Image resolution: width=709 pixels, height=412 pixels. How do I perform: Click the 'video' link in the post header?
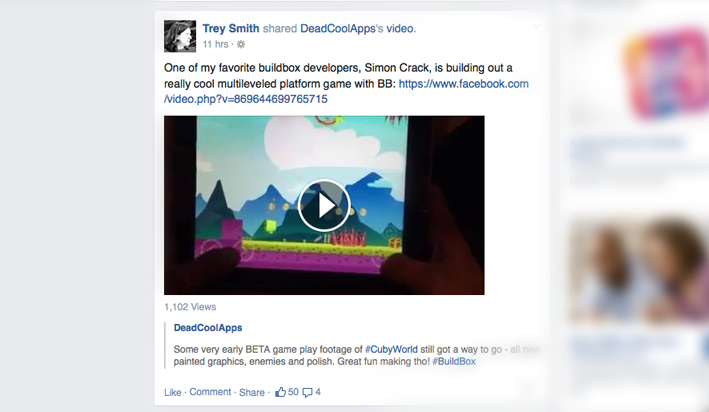(x=400, y=28)
